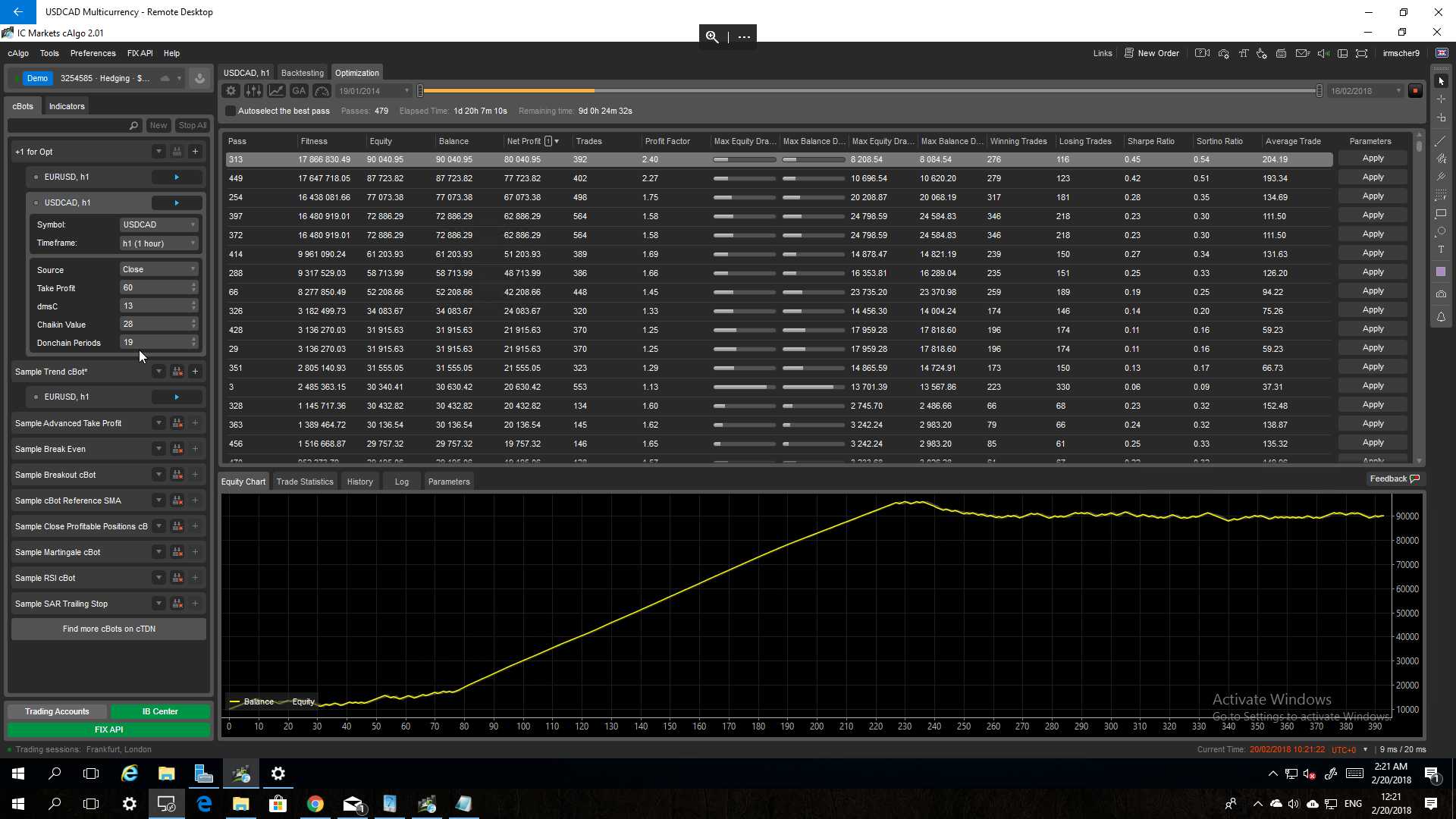Viewport: 1456px width, 819px height.
Task: Enable Autoselect the best pass checkbox
Action: point(231,111)
